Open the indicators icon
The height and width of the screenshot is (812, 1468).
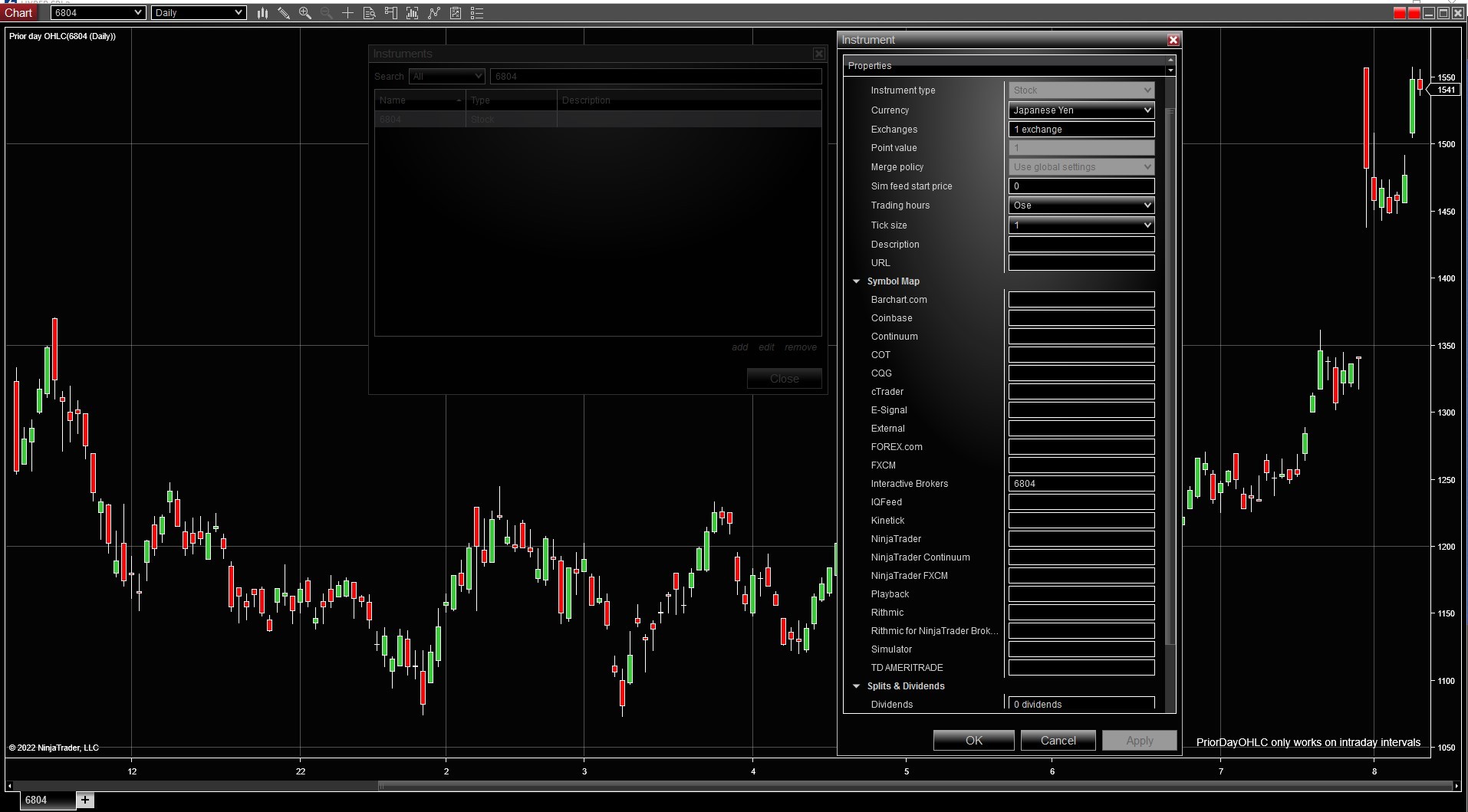(413, 13)
